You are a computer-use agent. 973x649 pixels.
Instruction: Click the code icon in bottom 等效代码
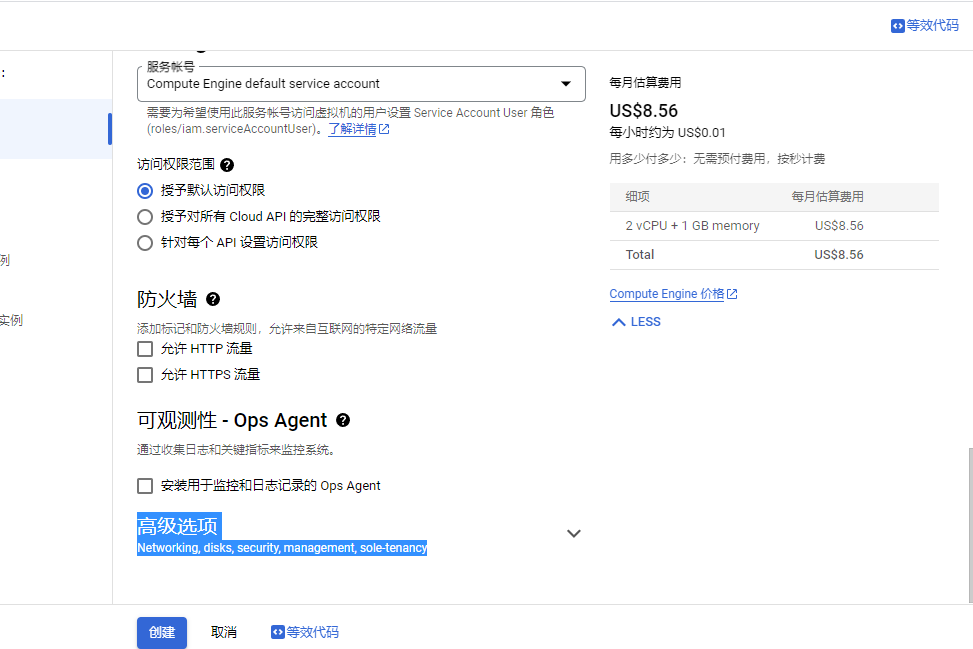[278, 632]
